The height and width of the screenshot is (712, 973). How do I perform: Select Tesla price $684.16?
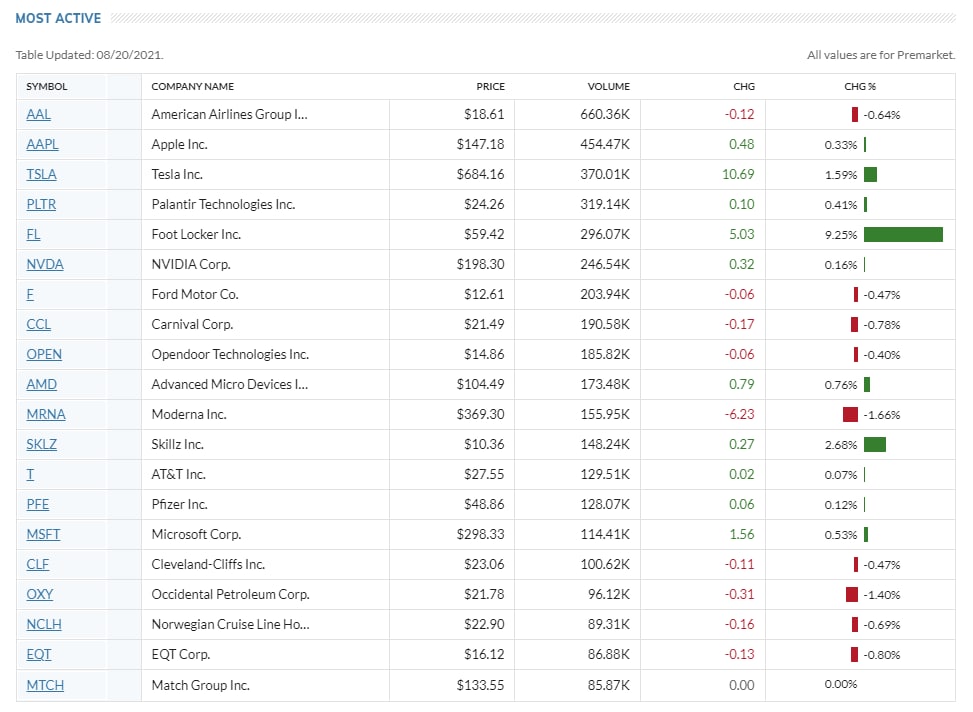(480, 174)
